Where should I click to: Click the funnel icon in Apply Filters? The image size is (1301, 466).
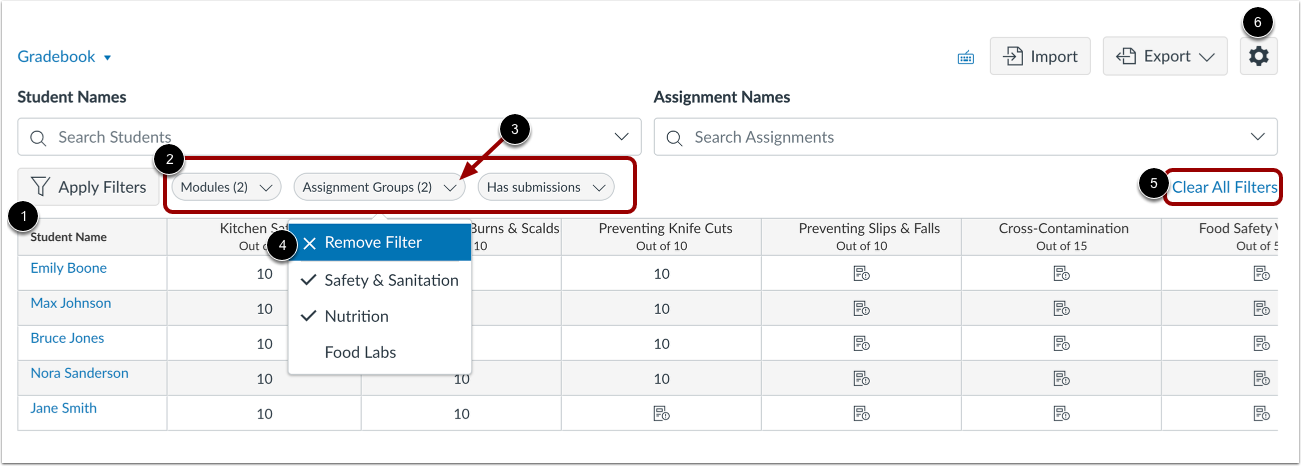[x=40, y=187]
